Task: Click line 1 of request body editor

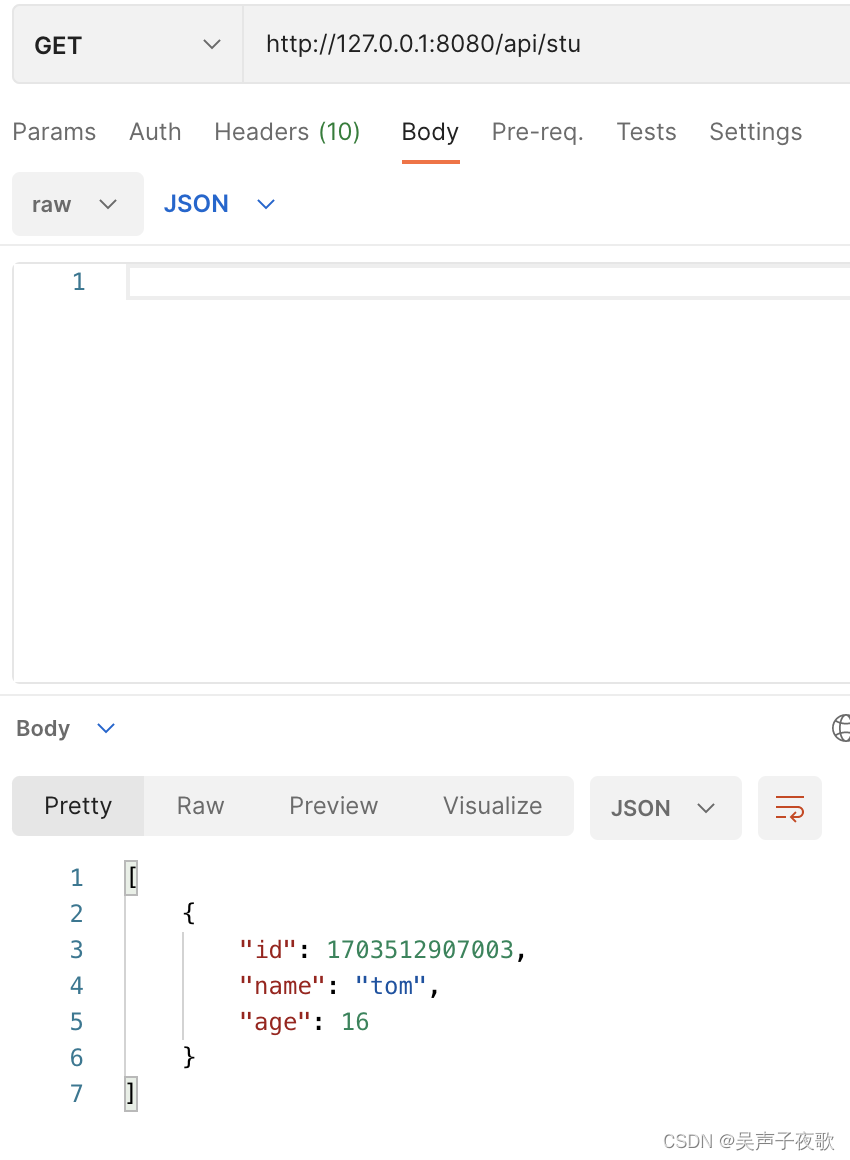Action: click(x=488, y=282)
